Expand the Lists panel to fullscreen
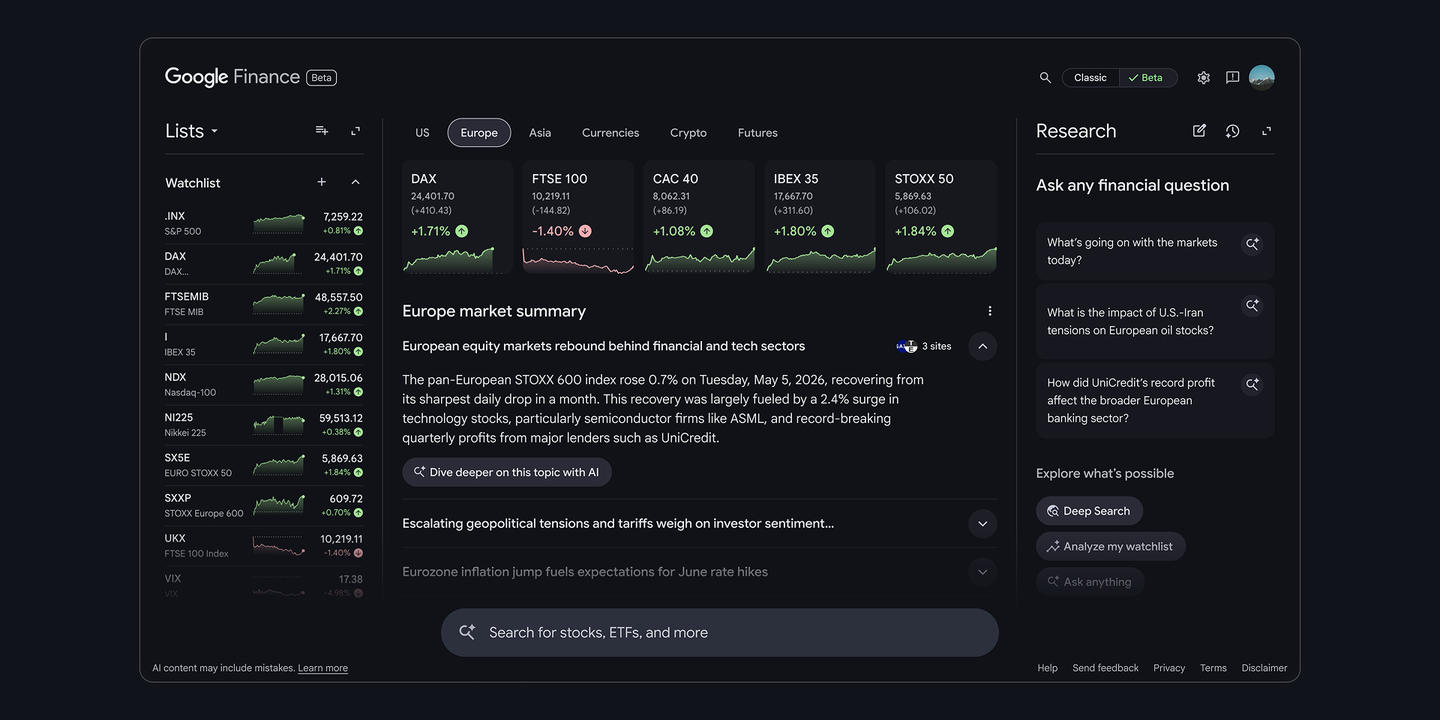The height and width of the screenshot is (720, 1440). click(355, 131)
